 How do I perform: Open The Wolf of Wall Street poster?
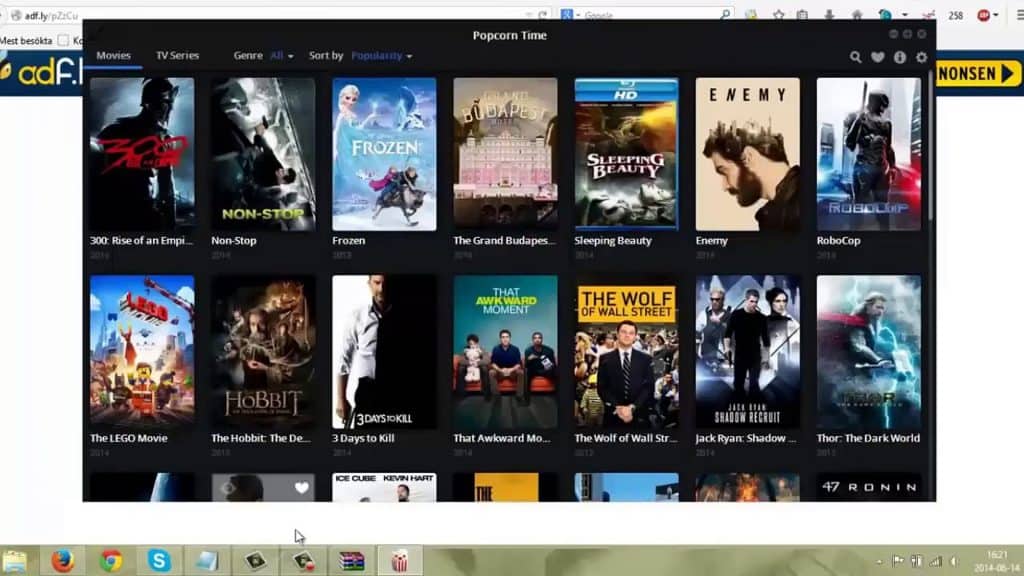(626, 351)
